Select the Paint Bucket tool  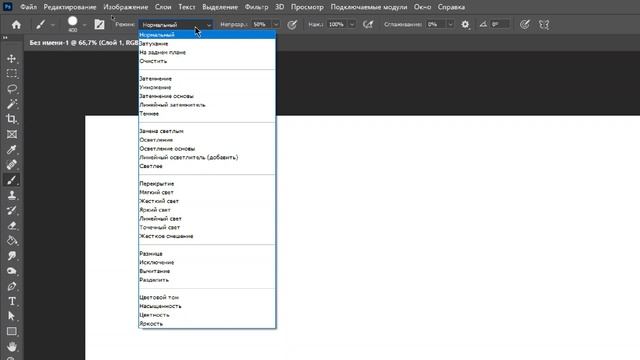11,240
